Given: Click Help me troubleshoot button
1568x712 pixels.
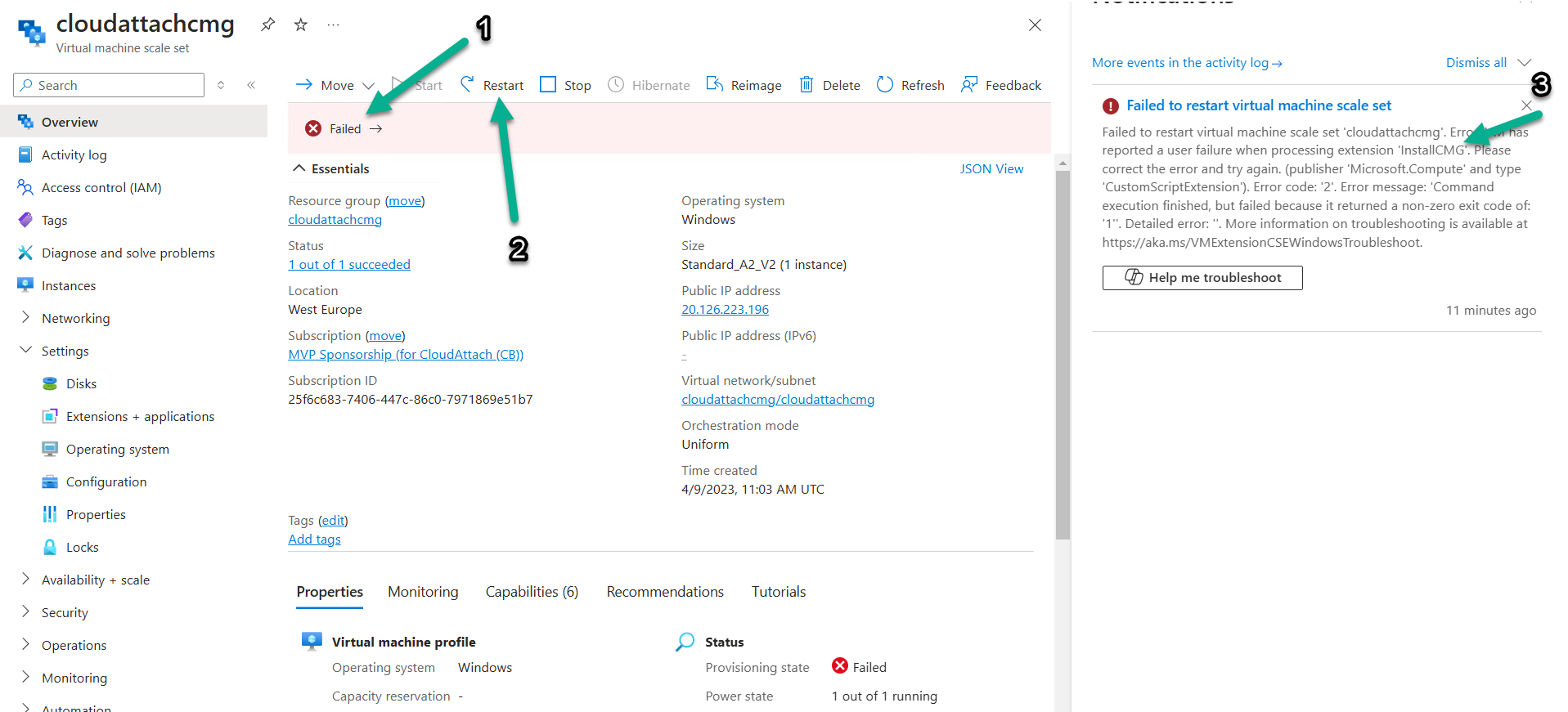Looking at the screenshot, I should click(x=1202, y=277).
